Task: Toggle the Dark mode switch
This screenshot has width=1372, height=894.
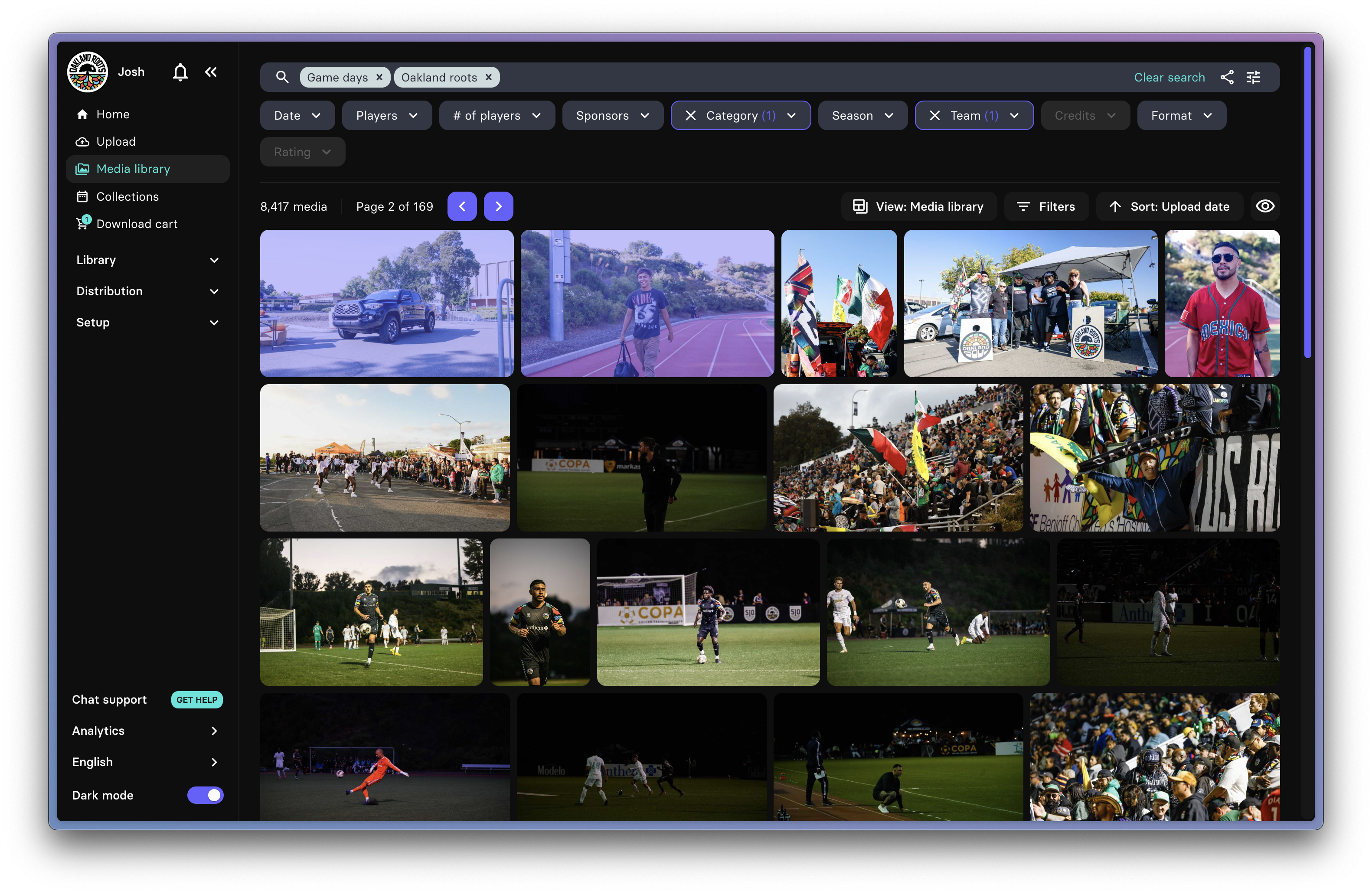Action: point(205,795)
